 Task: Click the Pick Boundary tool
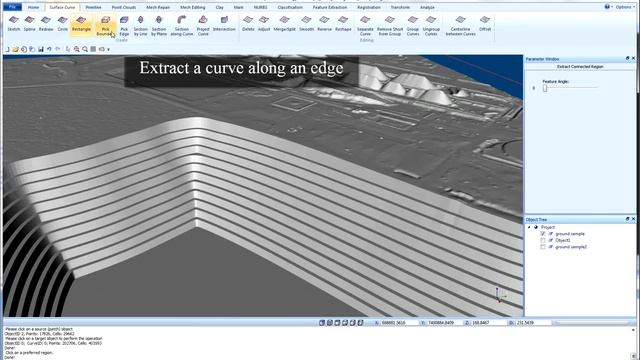click(105, 26)
